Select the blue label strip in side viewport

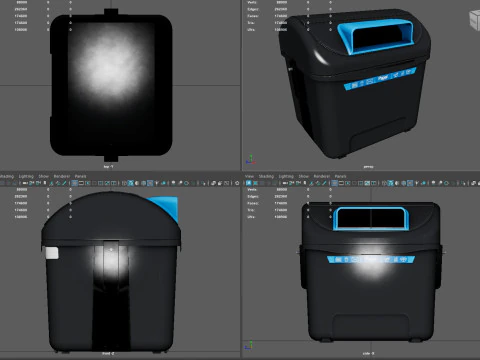click(x=371, y=259)
